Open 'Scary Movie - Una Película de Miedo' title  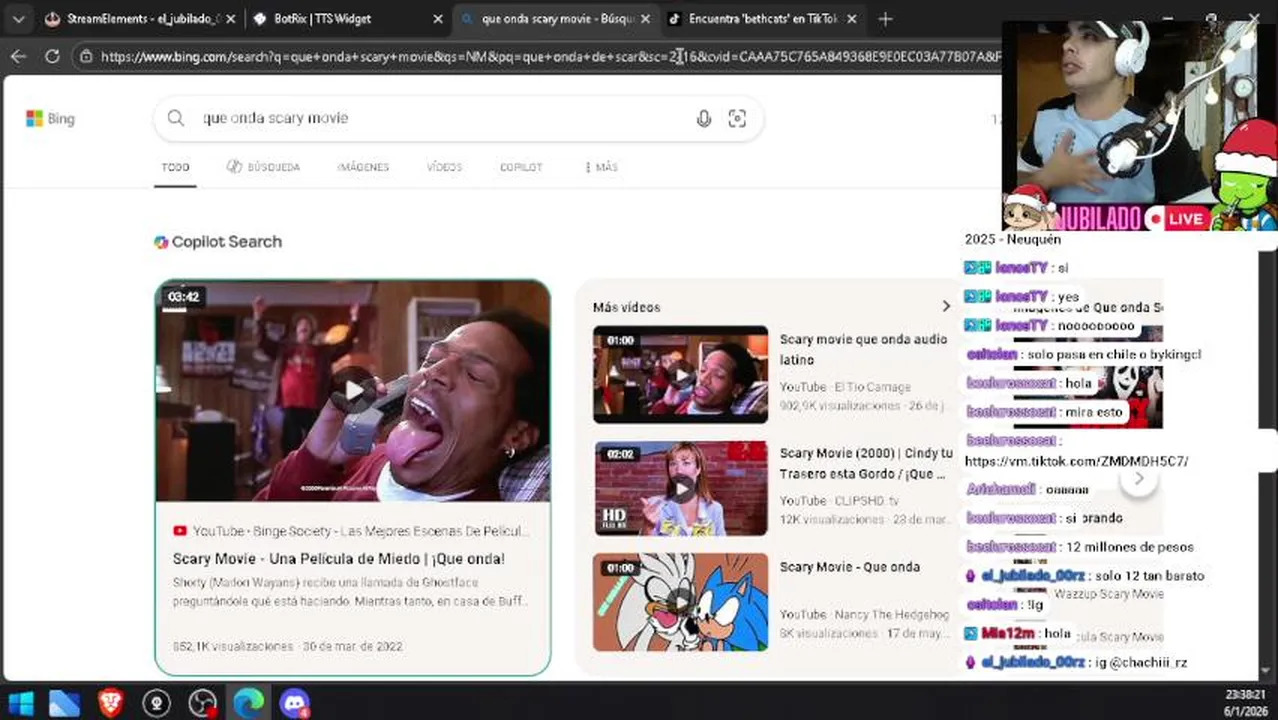(338, 559)
